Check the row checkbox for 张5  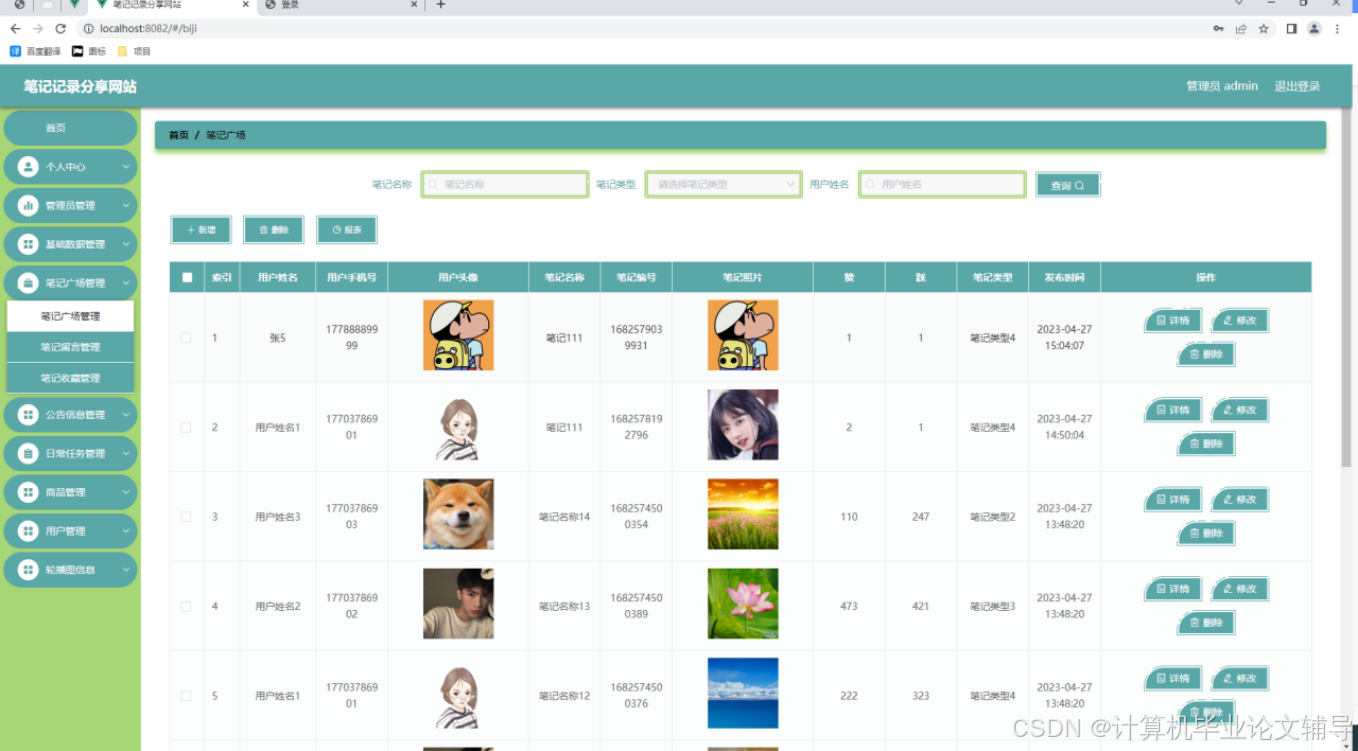186,338
